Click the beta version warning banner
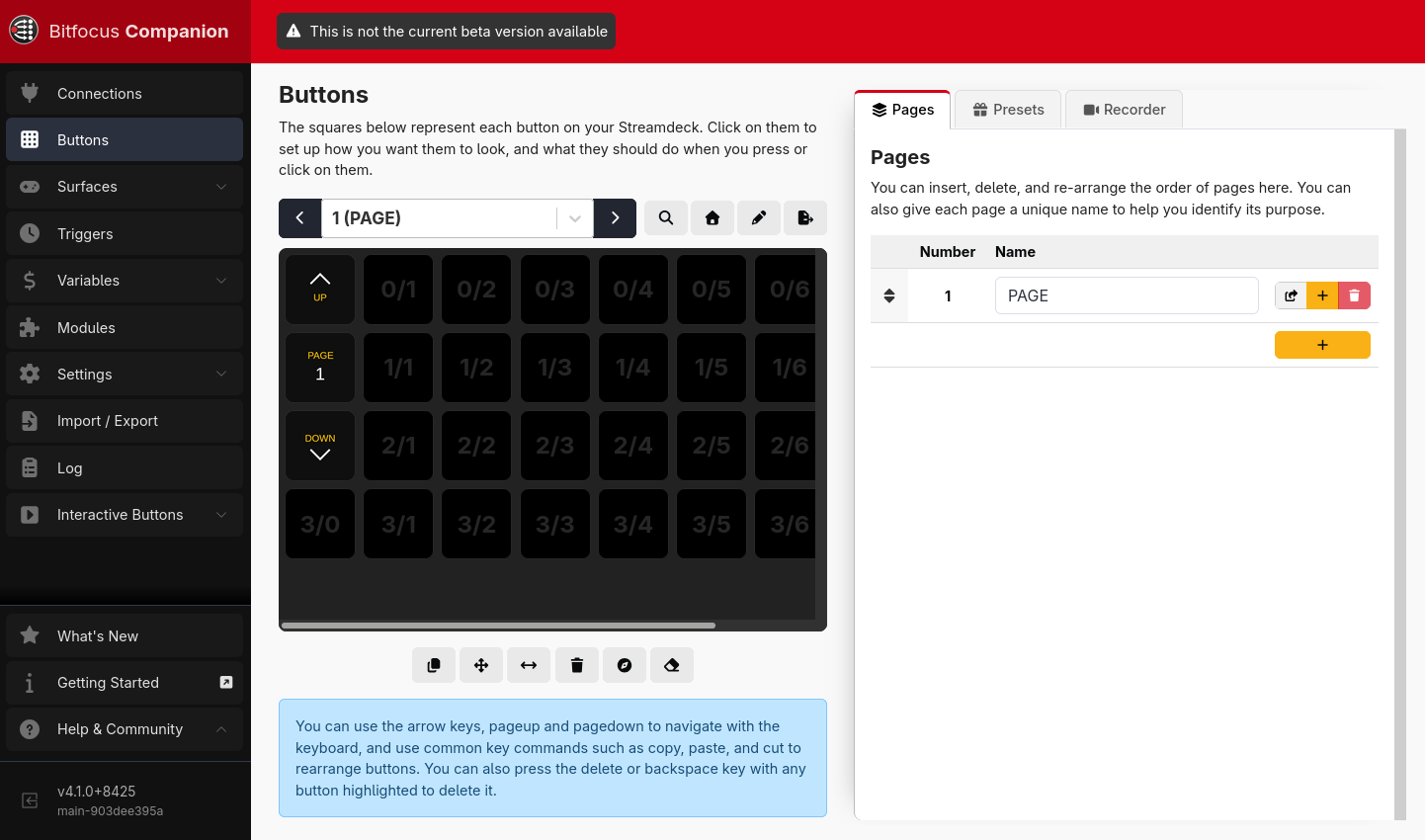This screenshot has height=840, width=1425. (x=446, y=32)
